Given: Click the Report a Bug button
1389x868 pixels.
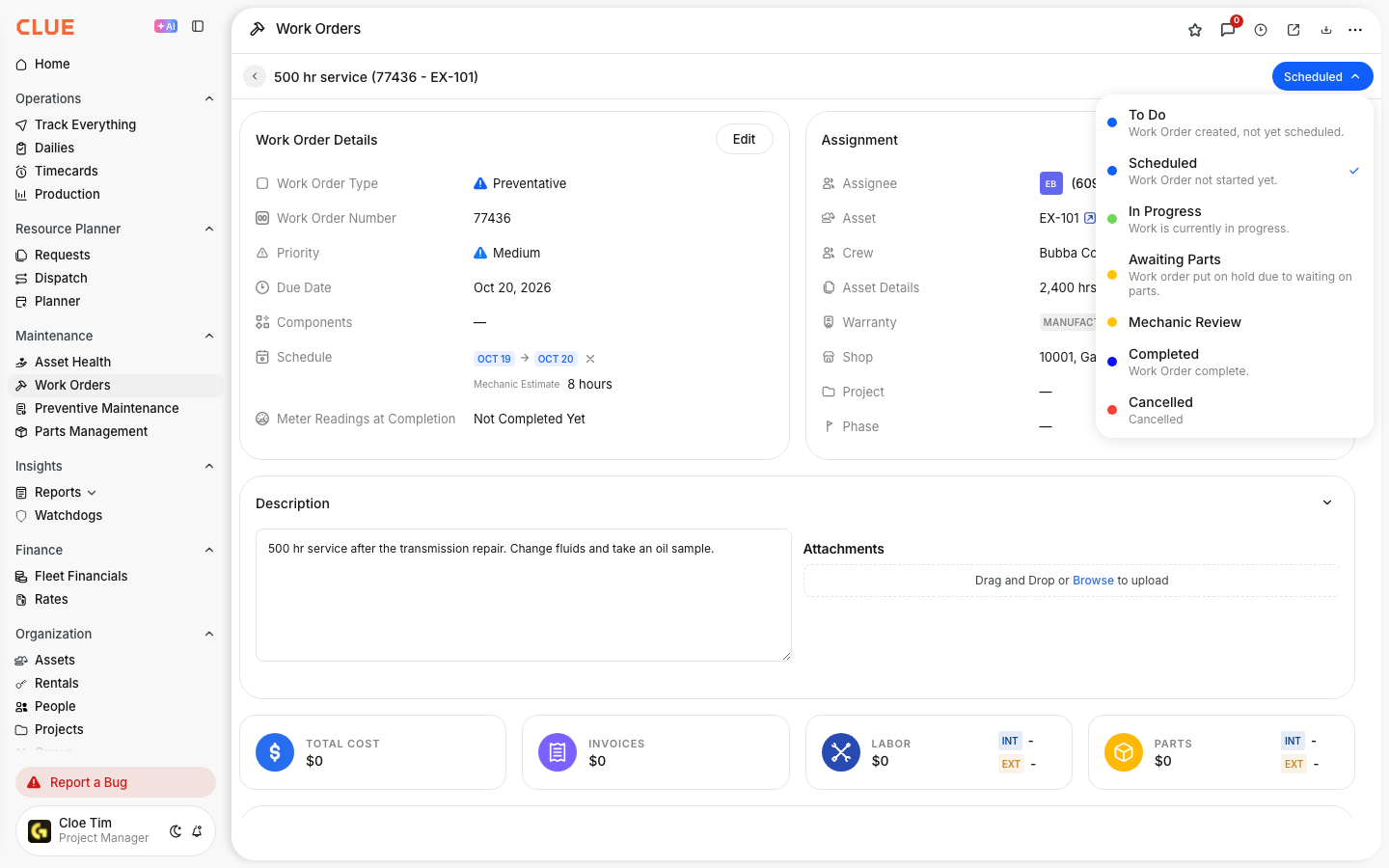Looking at the screenshot, I should 116,782.
